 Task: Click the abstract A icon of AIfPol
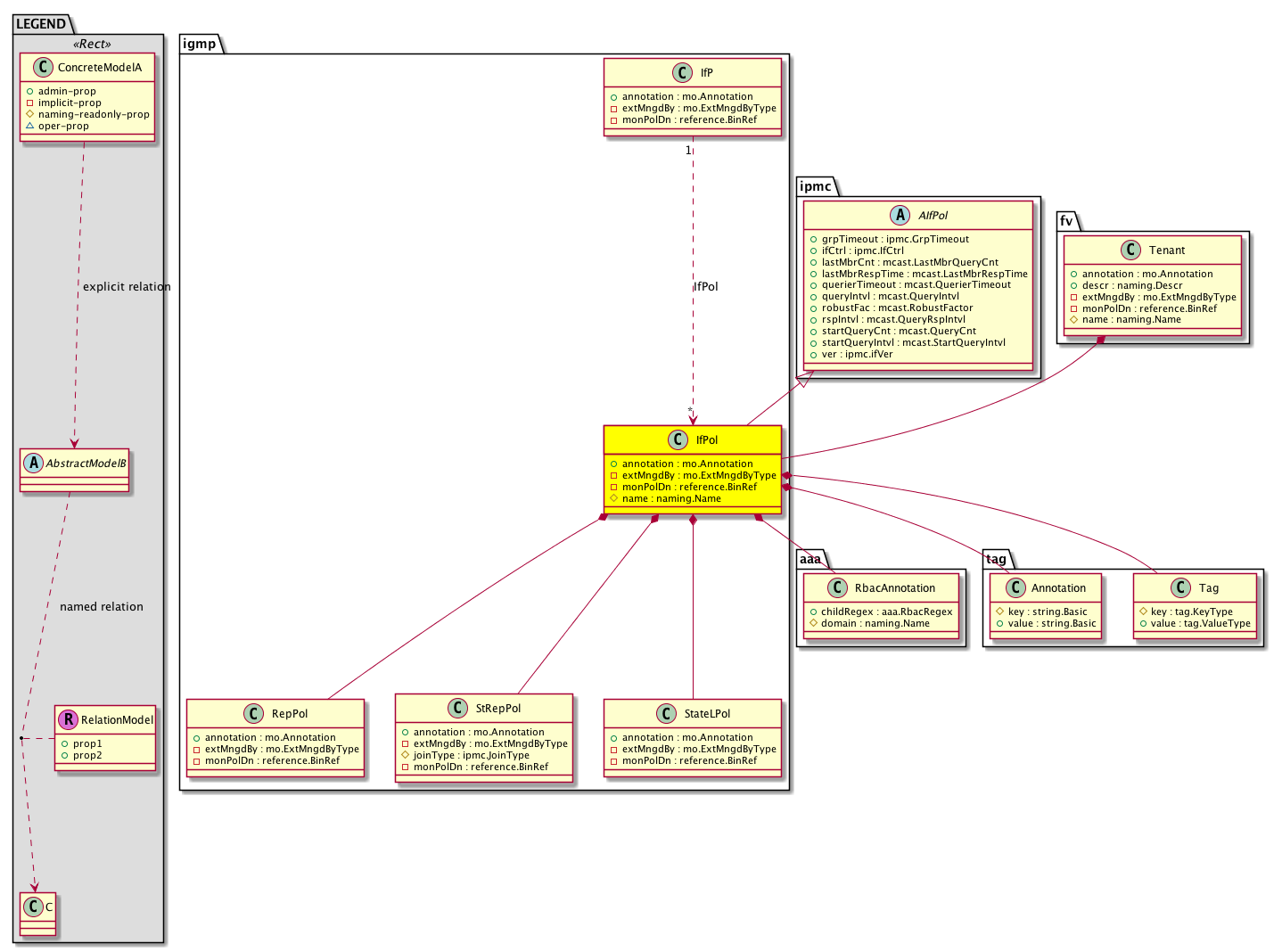tap(900, 215)
